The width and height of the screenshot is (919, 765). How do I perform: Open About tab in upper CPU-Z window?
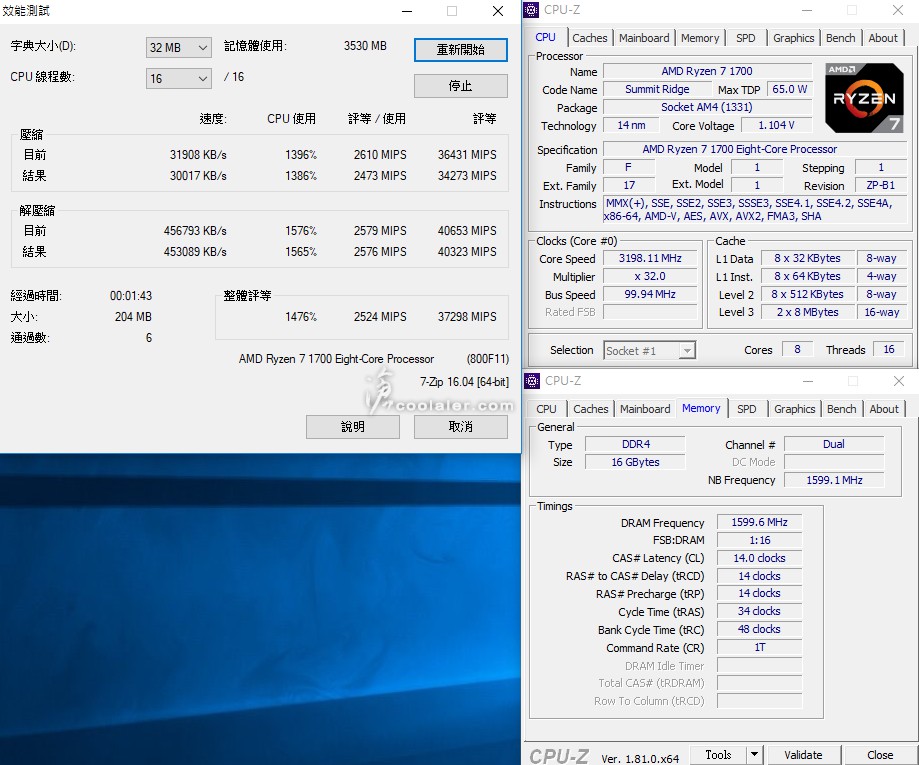click(883, 38)
